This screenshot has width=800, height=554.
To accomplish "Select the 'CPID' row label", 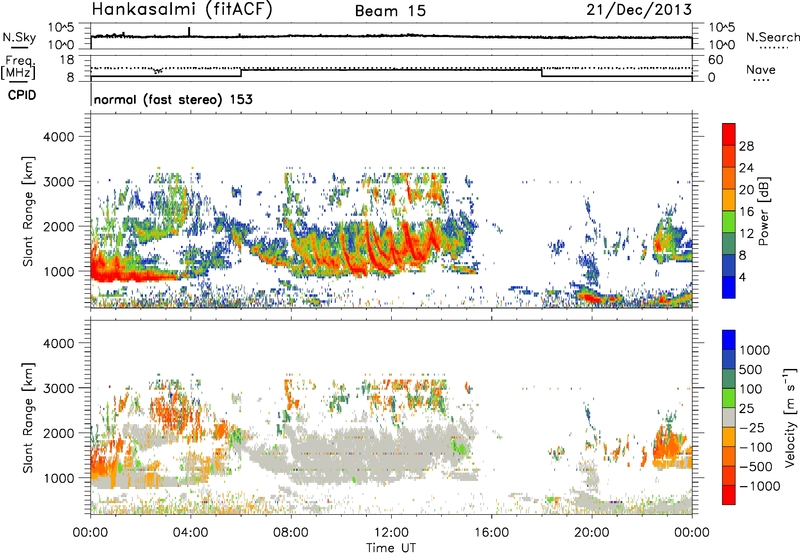I will [22, 95].
